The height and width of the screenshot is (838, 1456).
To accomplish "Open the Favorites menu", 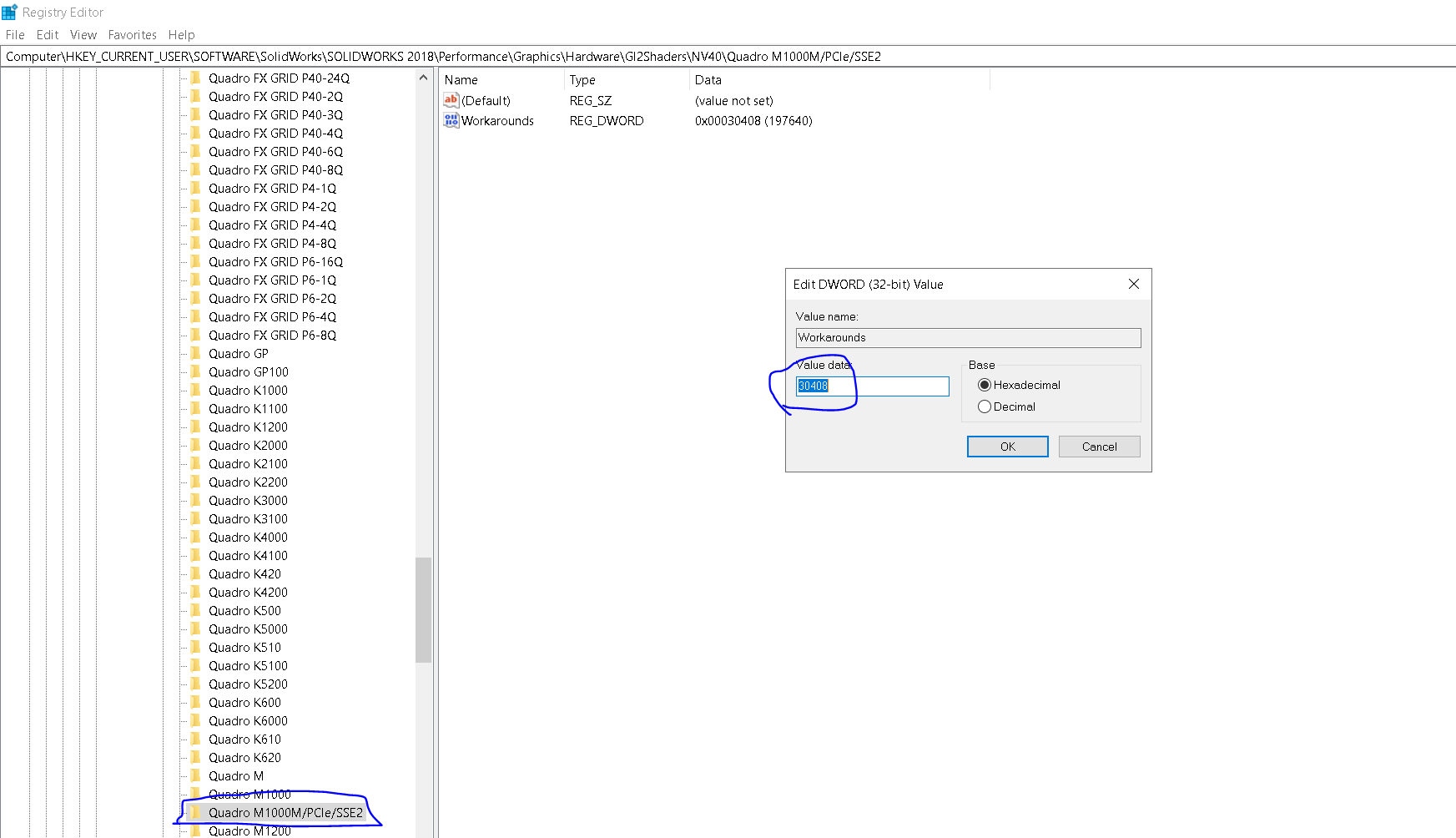I will [x=132, y=35].
